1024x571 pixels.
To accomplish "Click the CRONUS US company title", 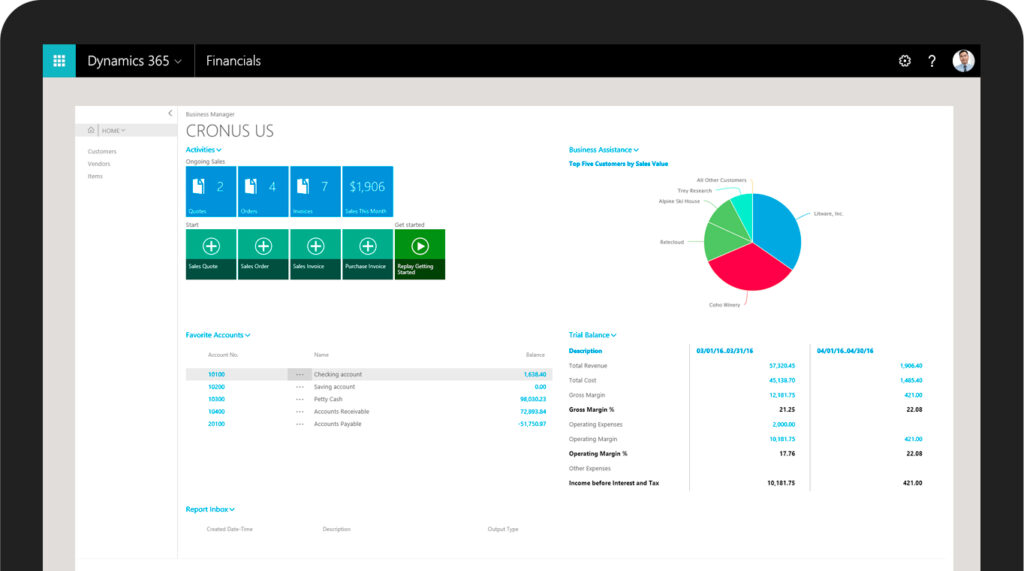I will (x=229, y=131).
